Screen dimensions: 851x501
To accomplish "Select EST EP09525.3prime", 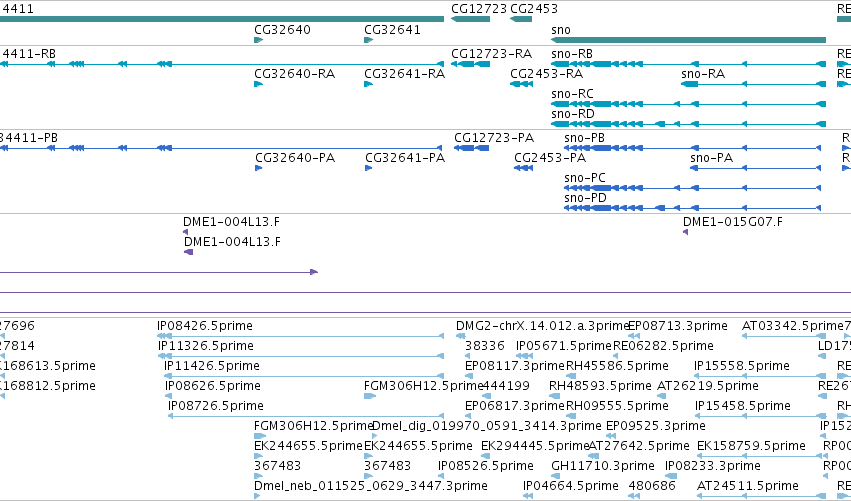I will 611,436.
